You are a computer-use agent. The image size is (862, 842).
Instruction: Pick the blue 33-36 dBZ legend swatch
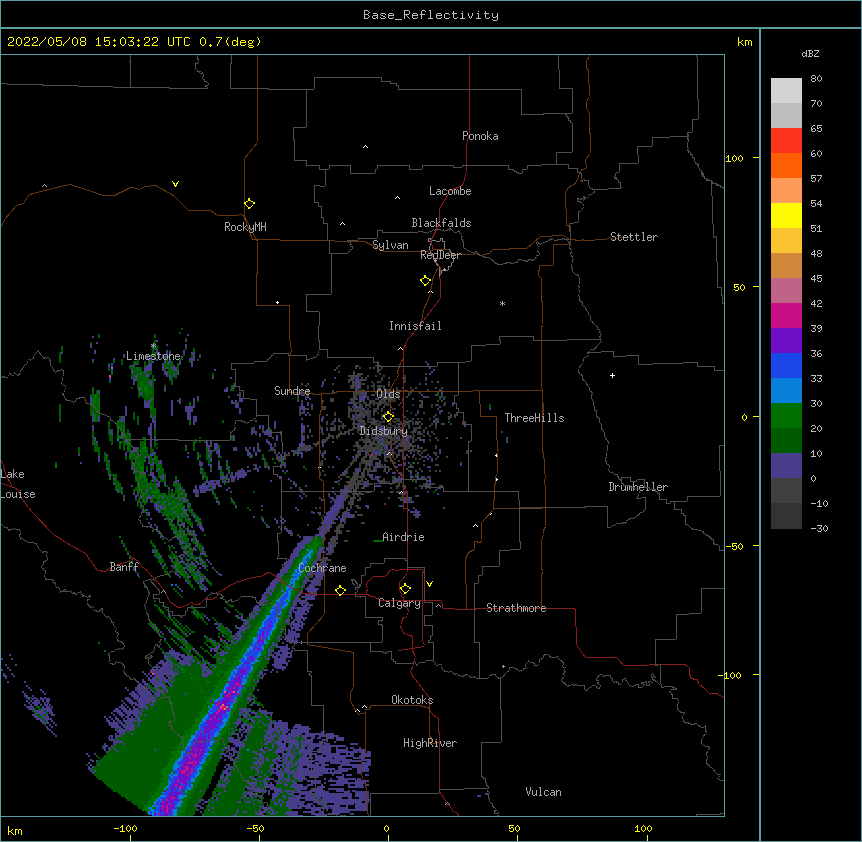point(786,365)
